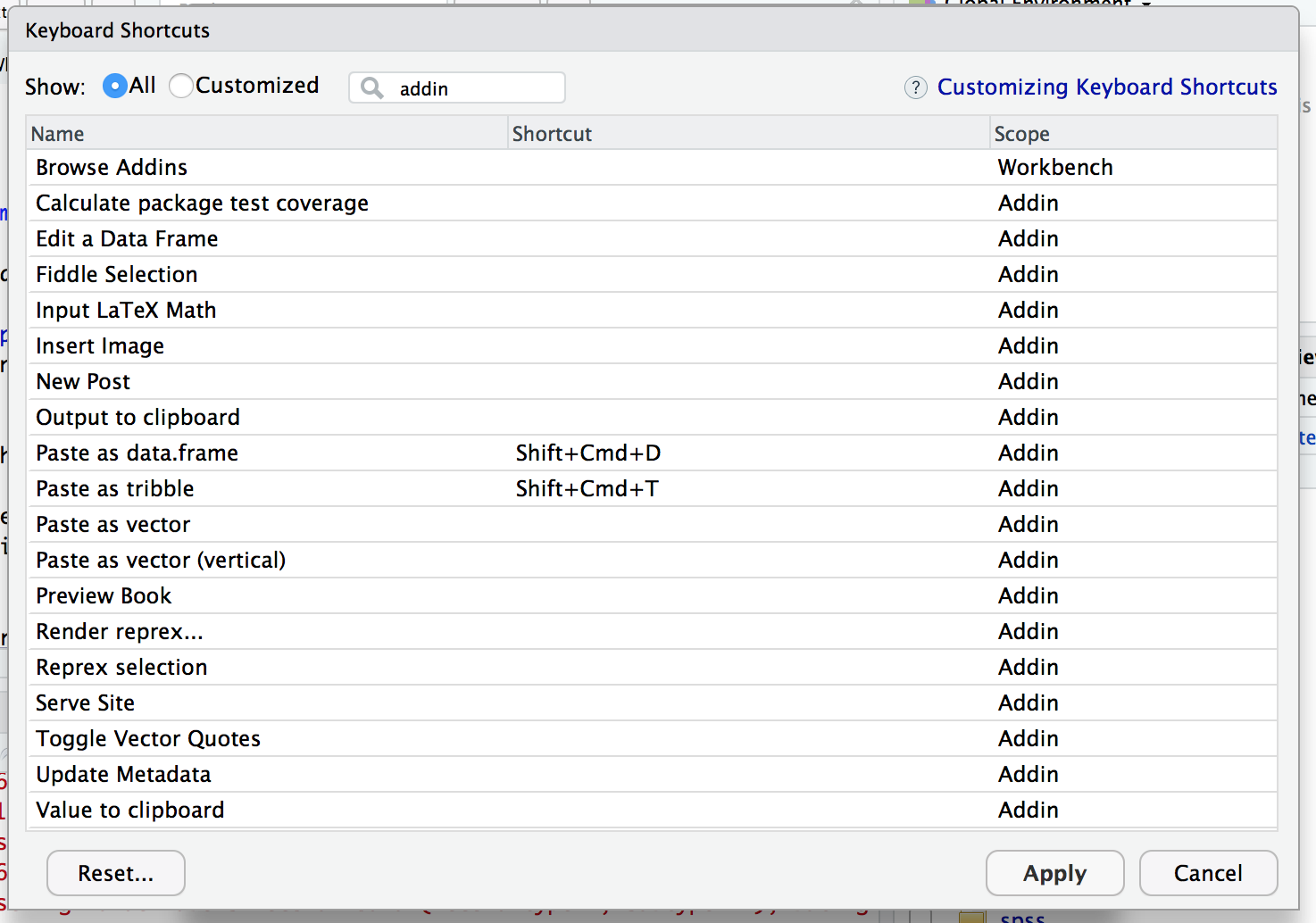Open Customizing Keyboard Shortcuts help link
The image size is (1316, 923).
click(1106, 87)
